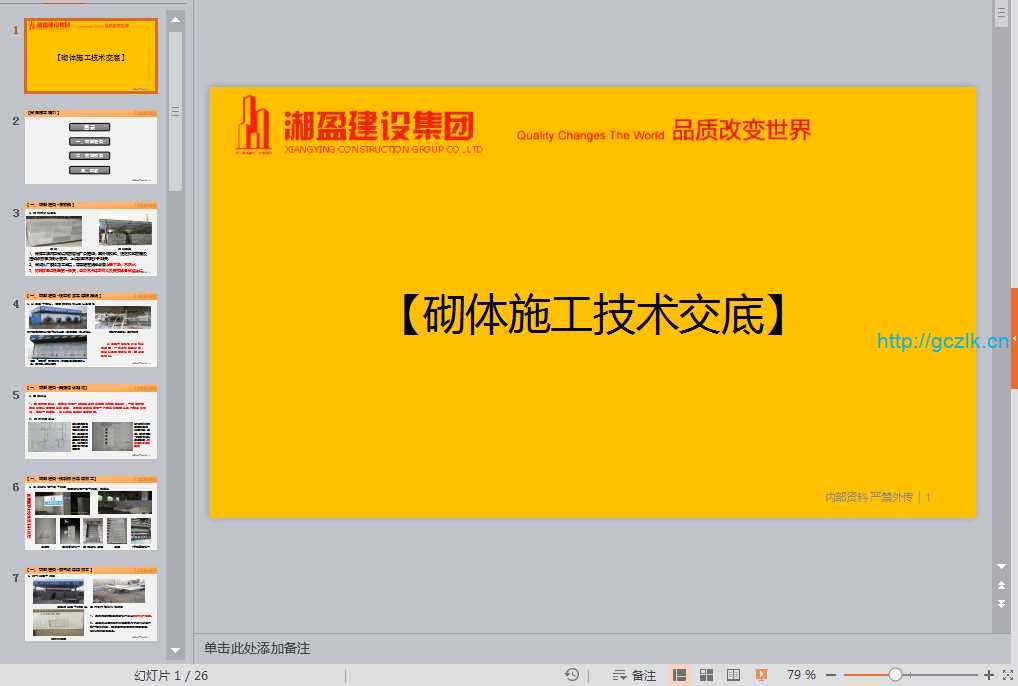This screenshot has width=1018, height=686.
Task: Switch to normal view in status bar
Action: click(x=680, y=675)
